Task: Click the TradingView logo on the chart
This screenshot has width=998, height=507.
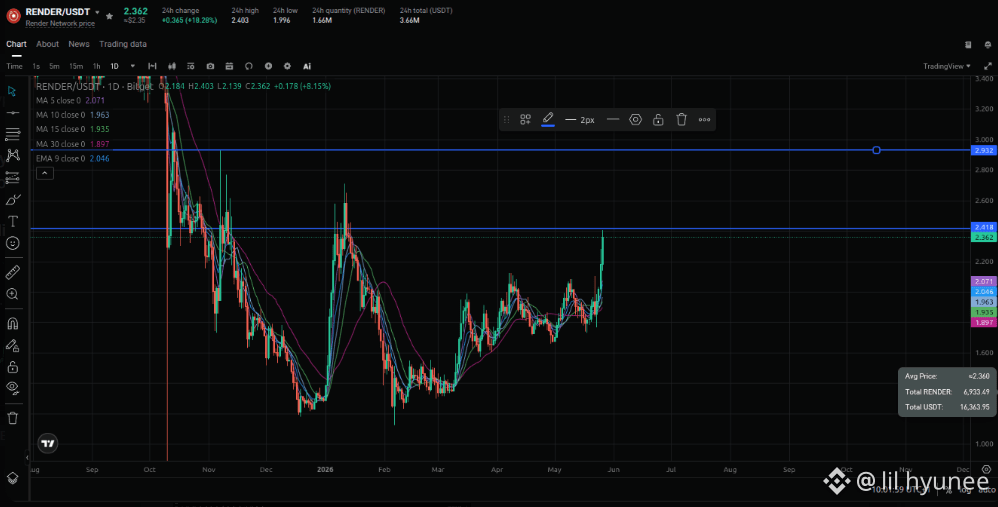Action: (48, 443)
